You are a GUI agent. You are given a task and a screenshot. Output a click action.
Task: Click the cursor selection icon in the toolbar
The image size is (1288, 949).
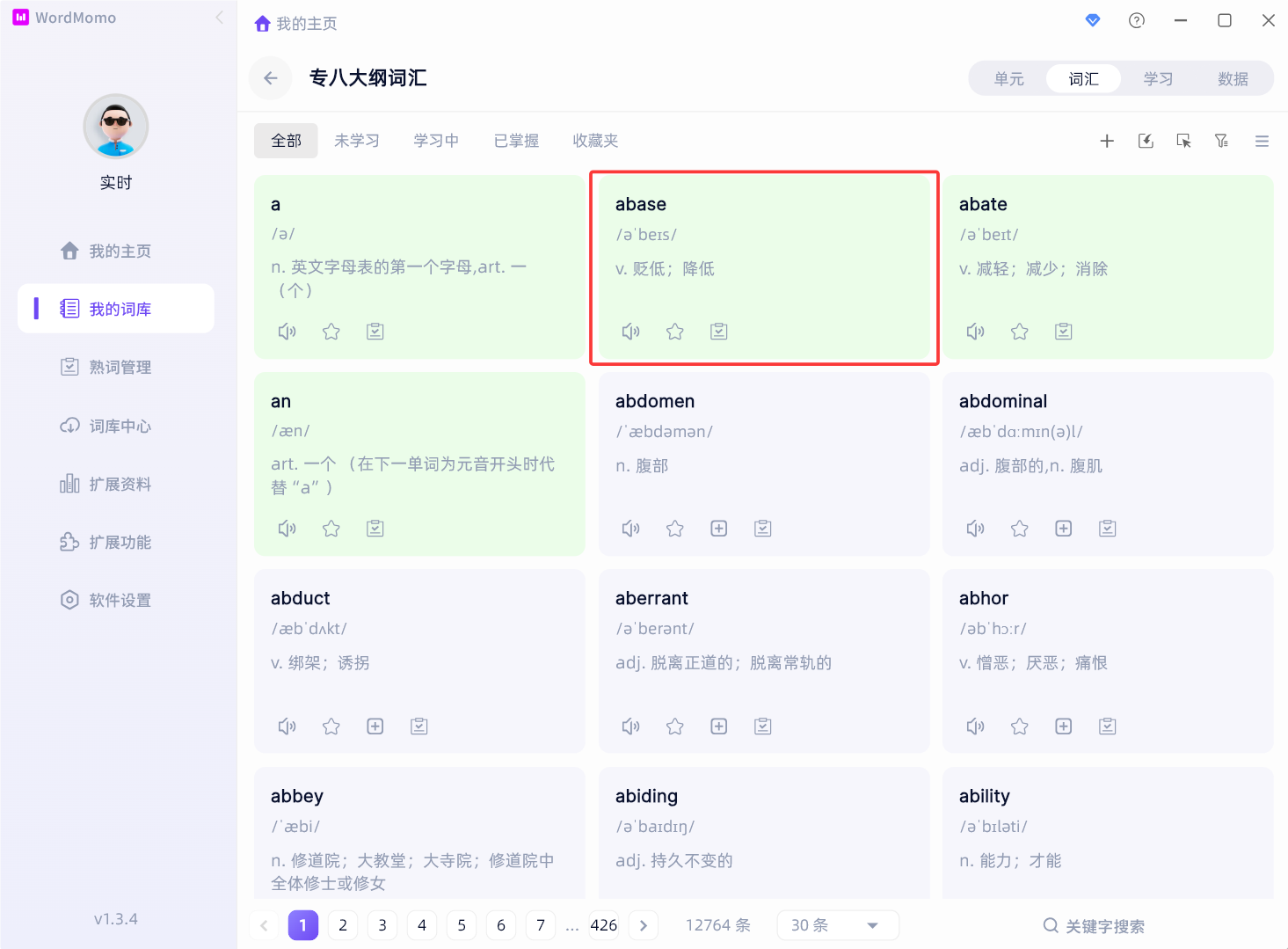[1184, 141]
